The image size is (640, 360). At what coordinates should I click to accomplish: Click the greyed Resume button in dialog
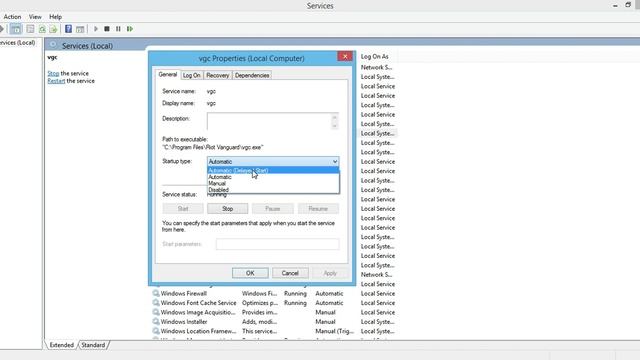[318, 209]
